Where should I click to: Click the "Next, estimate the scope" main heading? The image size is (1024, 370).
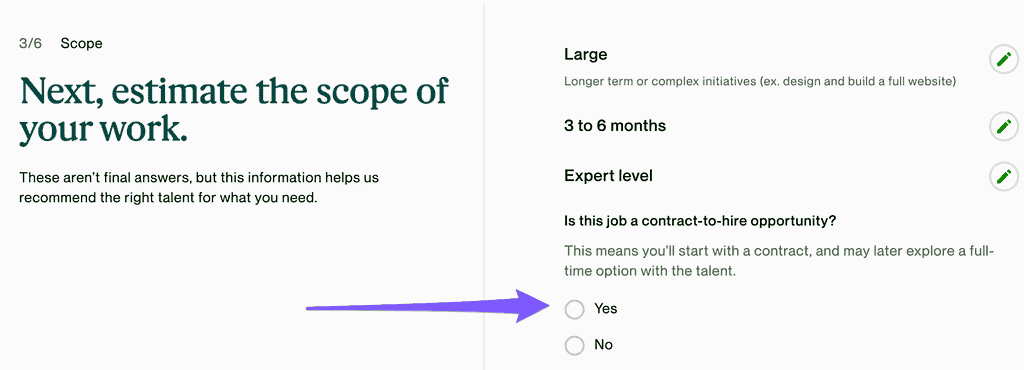tap(234, 110)
